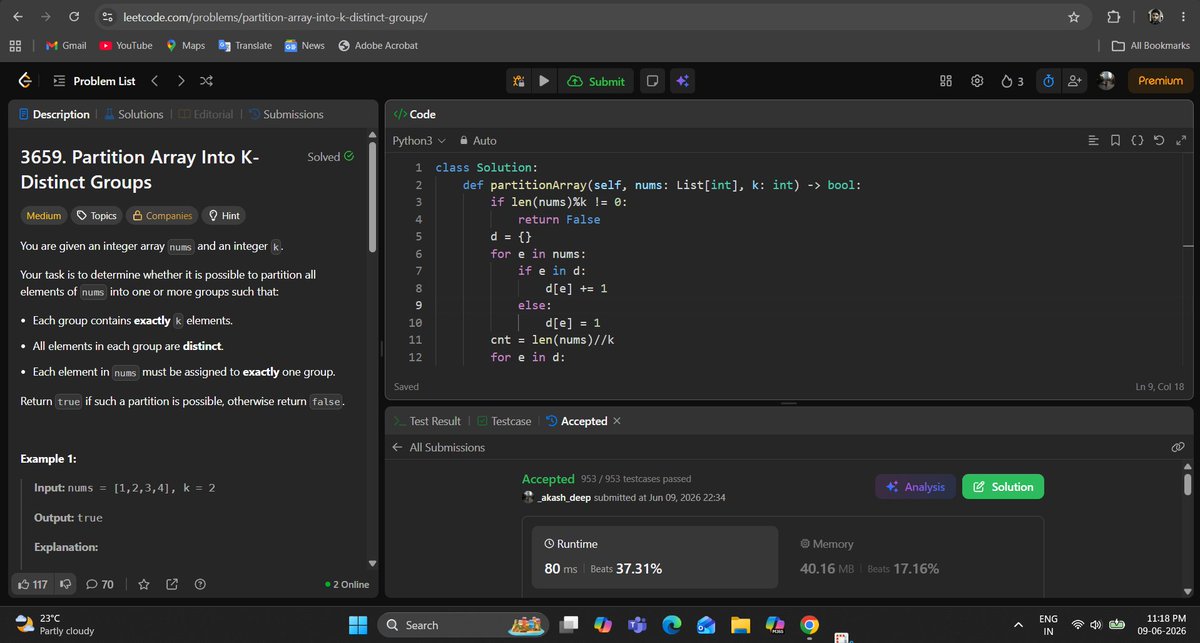The height and width of the screenshot is (643, 1200).
Task: Star the problem as favorite
Action: [x=143, y=584]
